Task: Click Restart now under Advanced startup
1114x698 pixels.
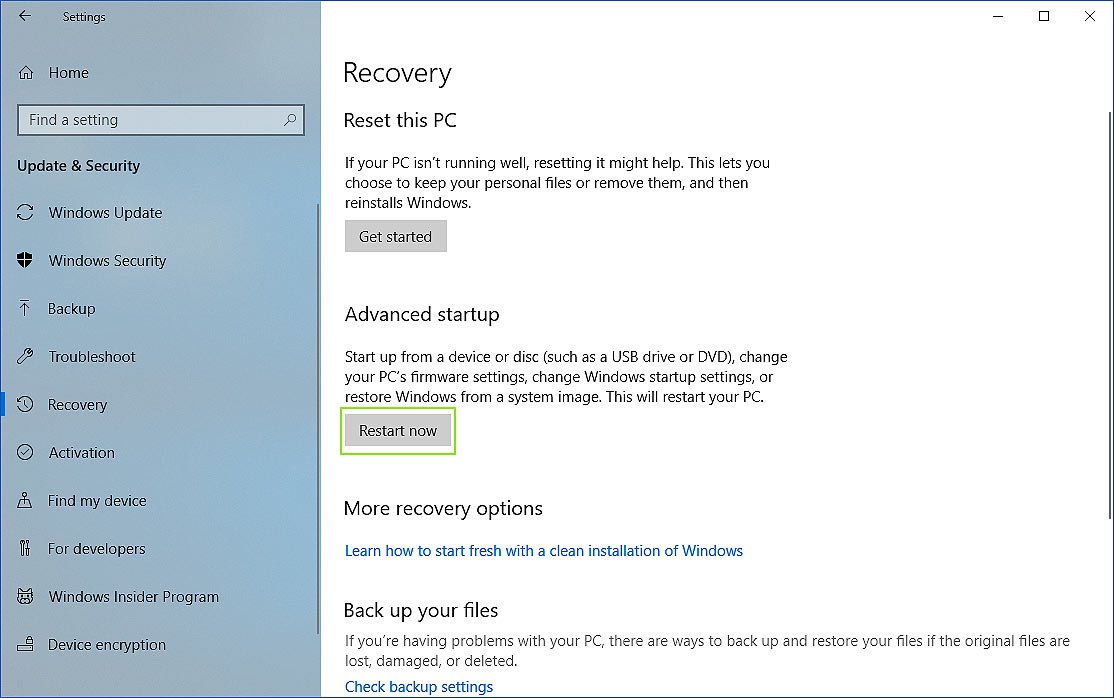Action: [398, 430]
